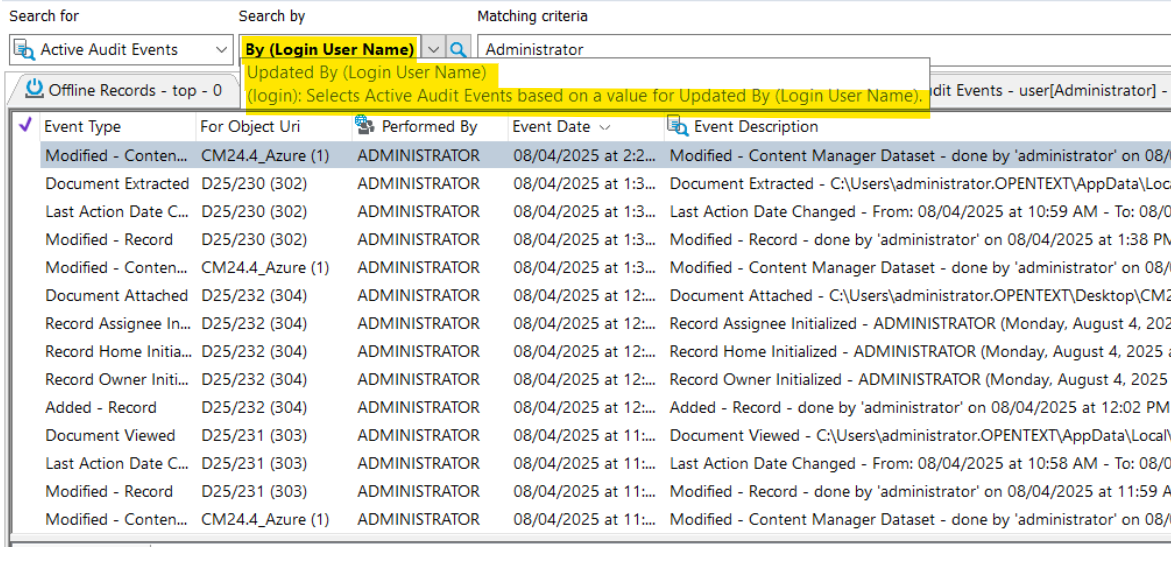Click D25/232 (304) in Document Attached row
Viewport: 1176px width, 573px height.
[x=254, y=296]
